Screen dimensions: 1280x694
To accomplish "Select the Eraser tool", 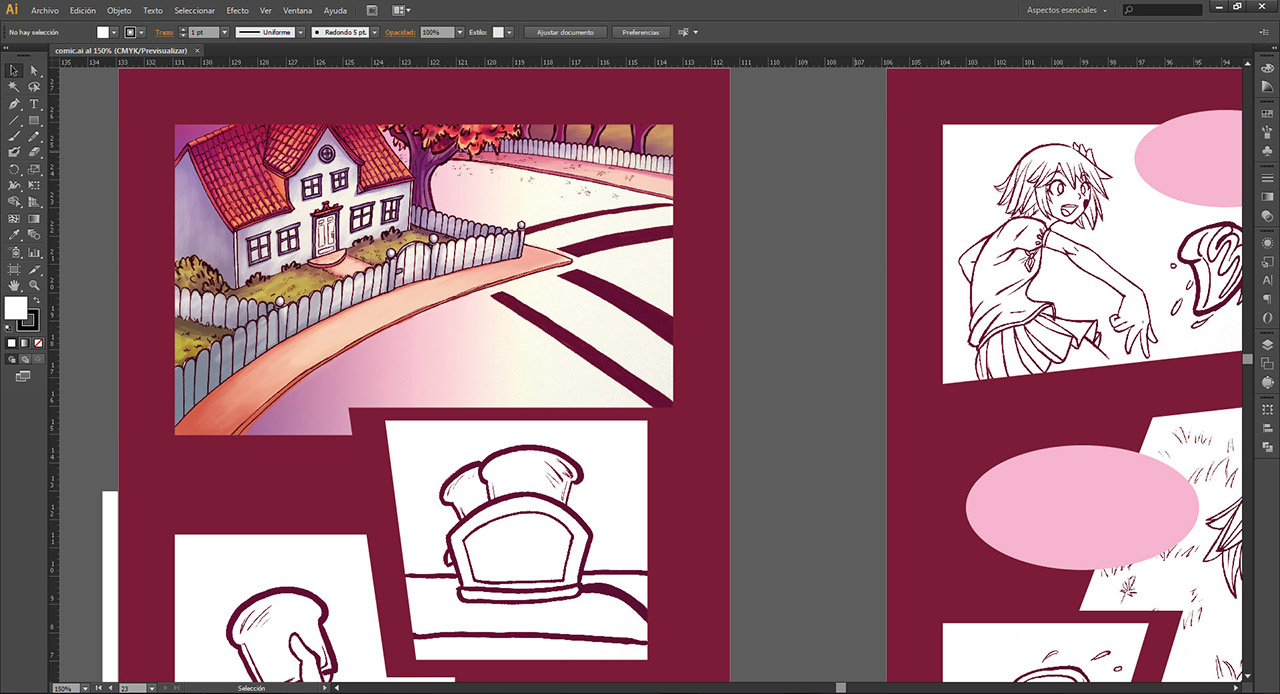I will (34, 153).
